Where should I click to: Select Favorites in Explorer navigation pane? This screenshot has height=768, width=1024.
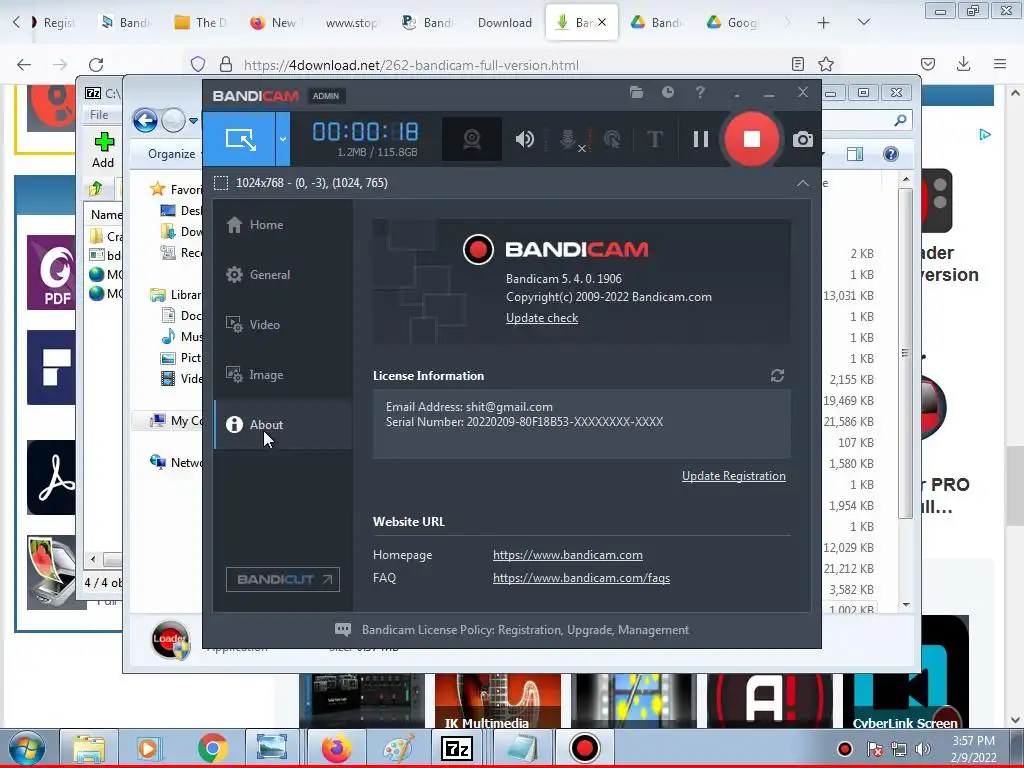pos(176,189)
